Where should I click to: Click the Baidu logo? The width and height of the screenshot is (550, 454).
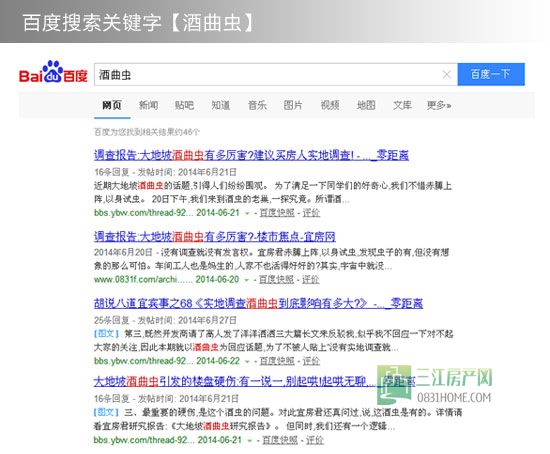(53, 72)
